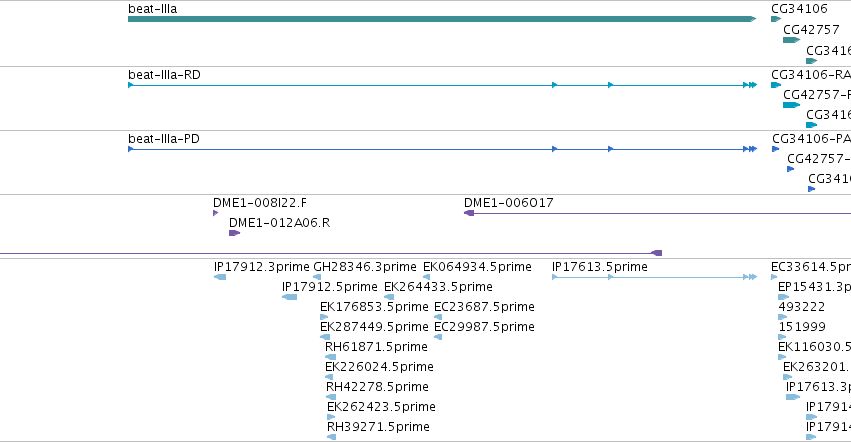
Task: Click the EK262423.5prime label
Action: coord(382,407)
